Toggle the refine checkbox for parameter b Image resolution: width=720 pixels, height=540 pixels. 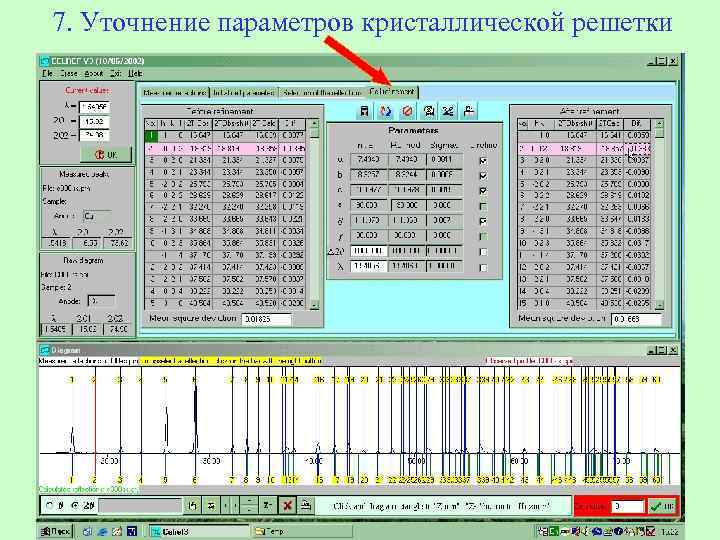pos(483,175)
